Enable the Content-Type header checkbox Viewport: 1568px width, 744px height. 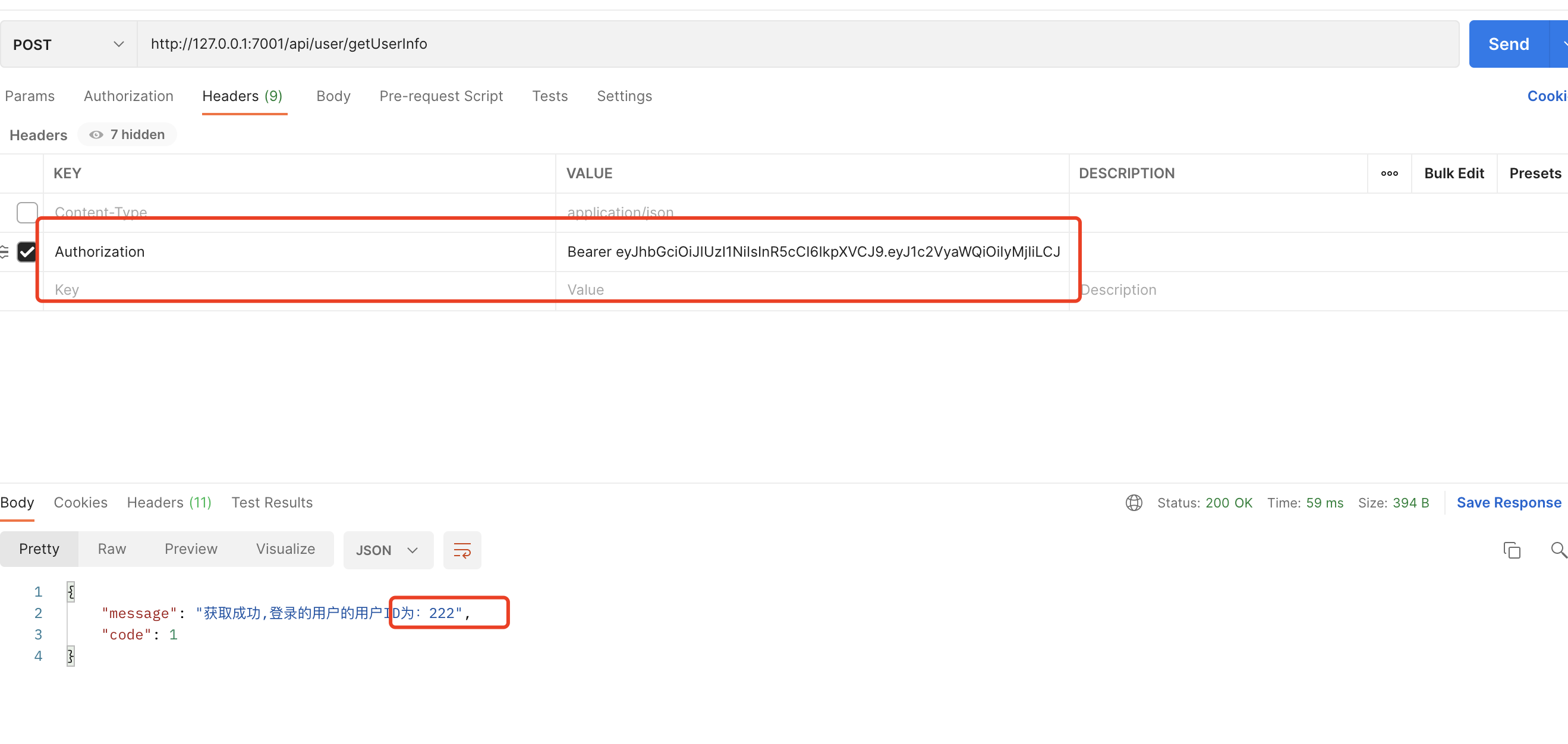[27, 212]
